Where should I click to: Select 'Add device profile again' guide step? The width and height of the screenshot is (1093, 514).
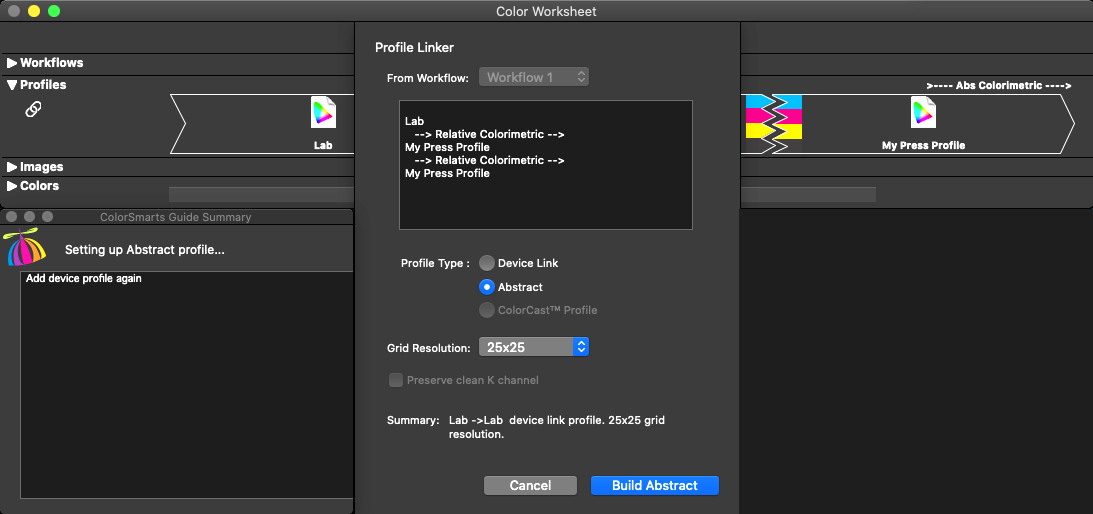pos(84,279)
